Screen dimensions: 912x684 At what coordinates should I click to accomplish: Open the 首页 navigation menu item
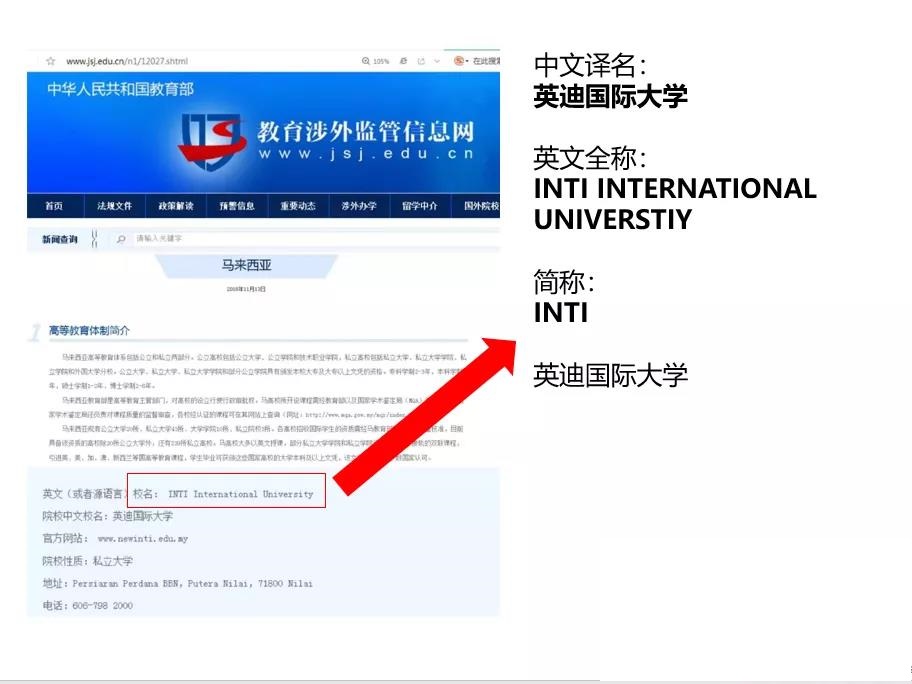(54, 206)
